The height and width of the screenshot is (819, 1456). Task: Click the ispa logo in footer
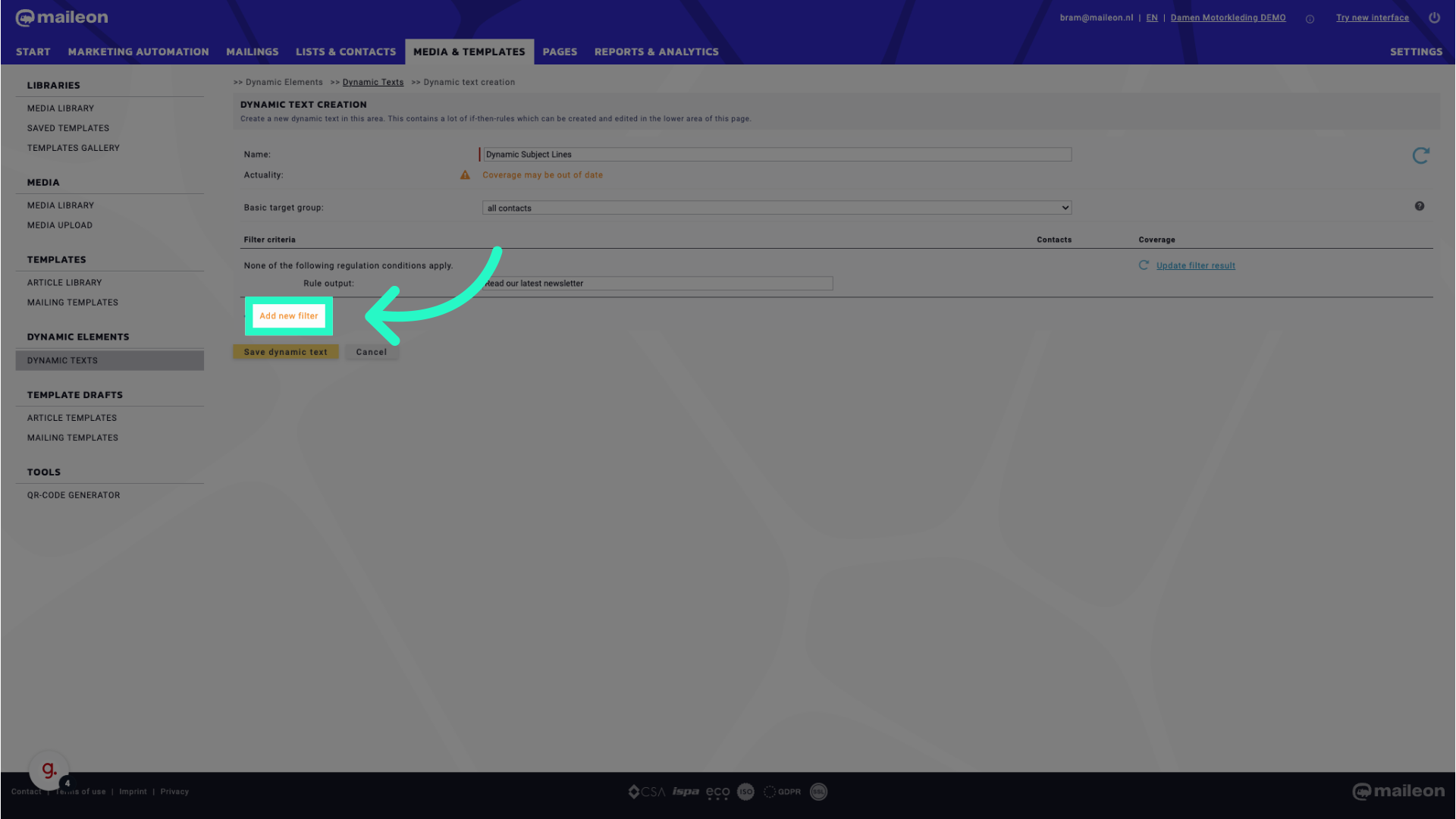pos(686,792)
